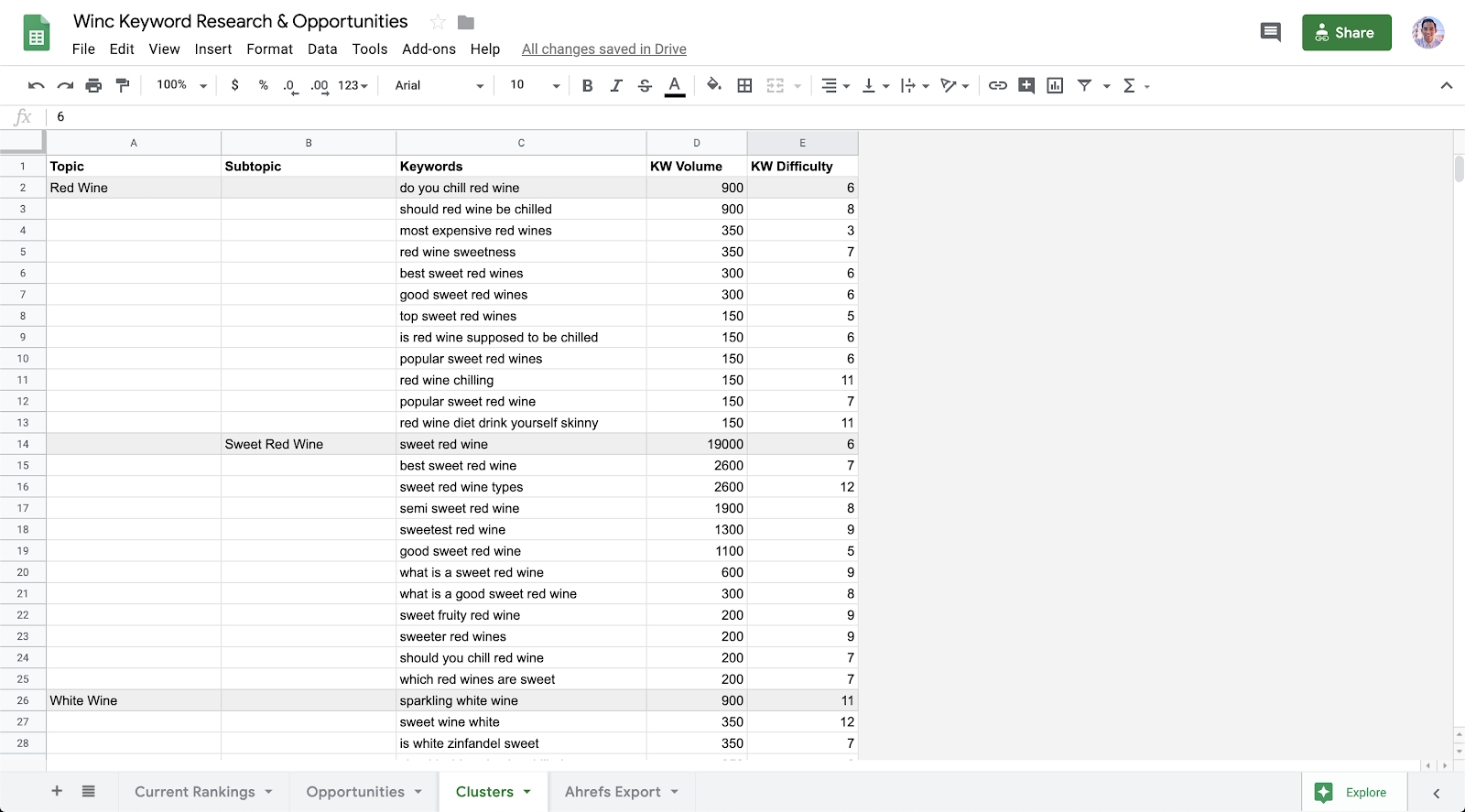
Task: Click the vertical scrollbar thumb
Action: 1459,169
